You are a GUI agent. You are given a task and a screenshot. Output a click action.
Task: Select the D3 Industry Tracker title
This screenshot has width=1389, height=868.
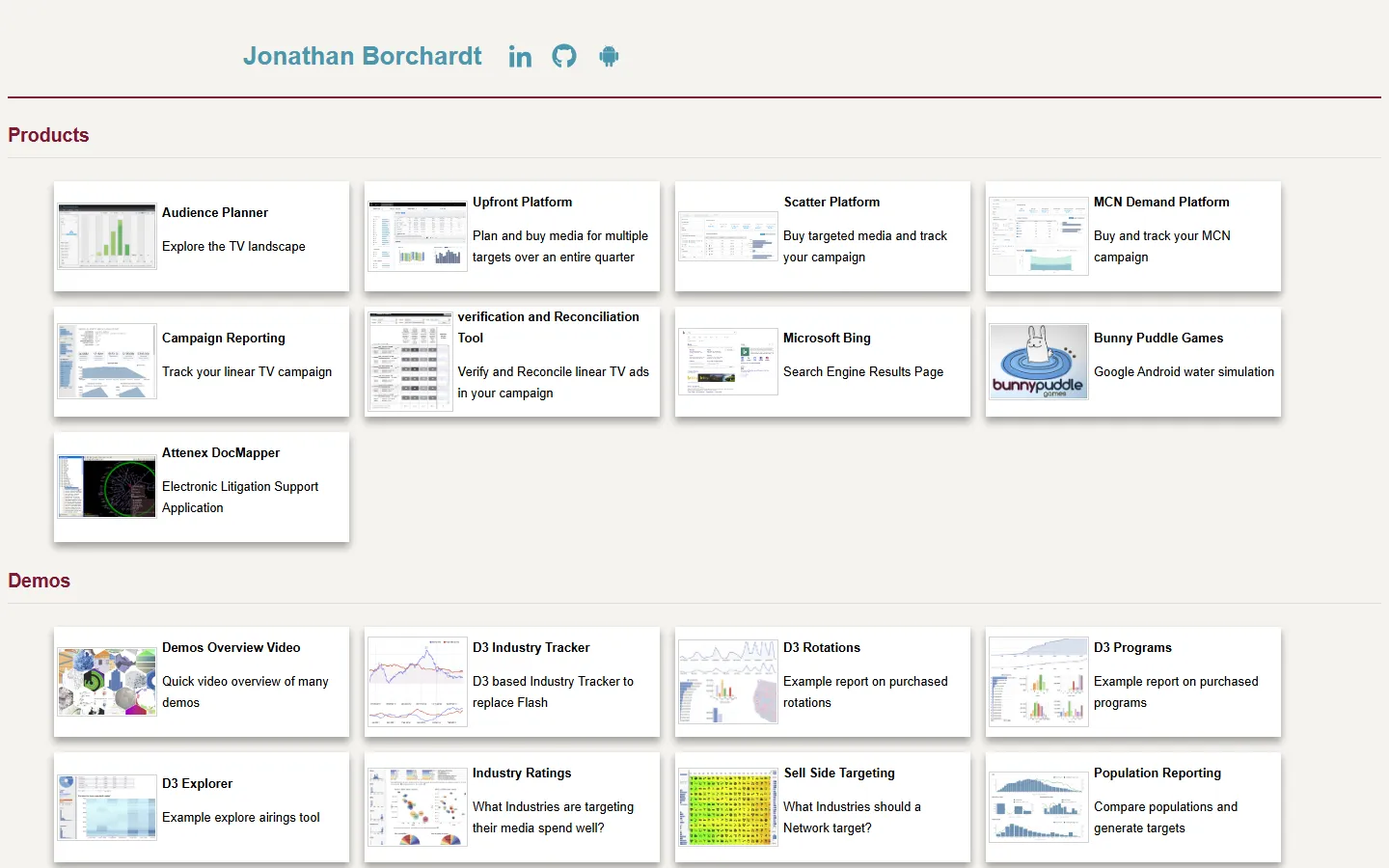pos(531,647)
